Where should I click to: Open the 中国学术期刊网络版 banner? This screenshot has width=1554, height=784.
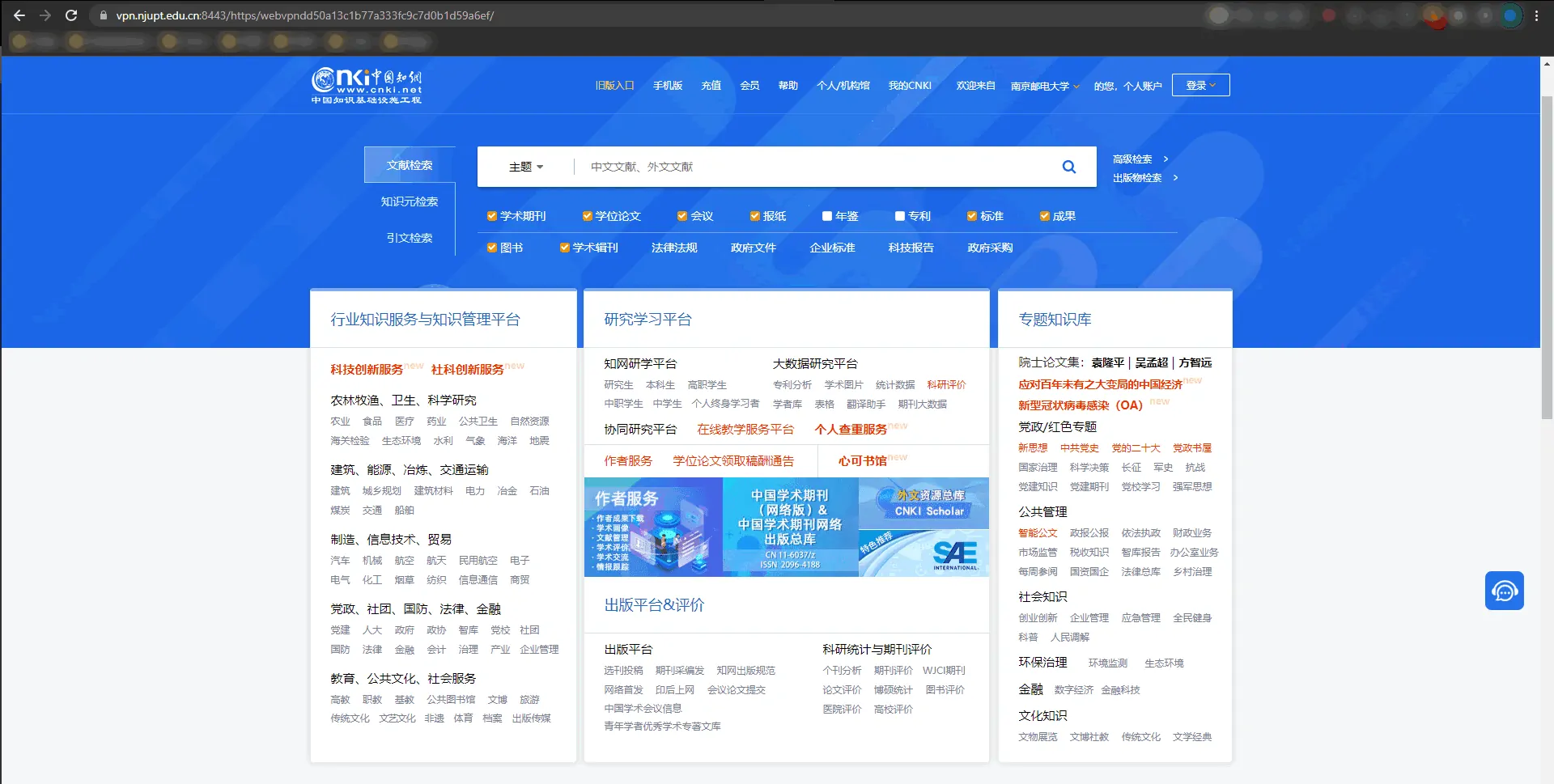[x=790, y=527]
